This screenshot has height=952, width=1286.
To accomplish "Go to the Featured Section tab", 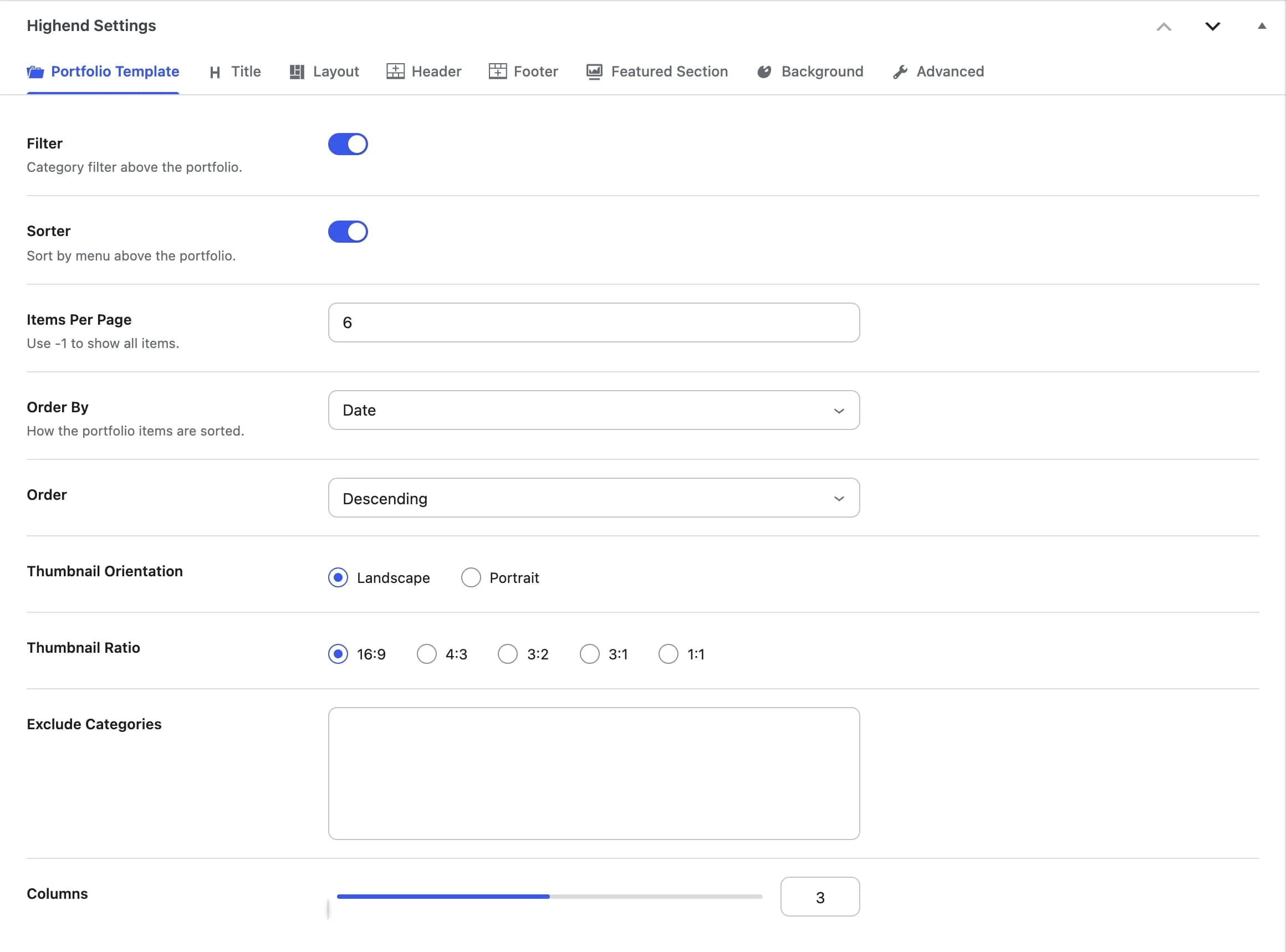I will coord(657,72).
